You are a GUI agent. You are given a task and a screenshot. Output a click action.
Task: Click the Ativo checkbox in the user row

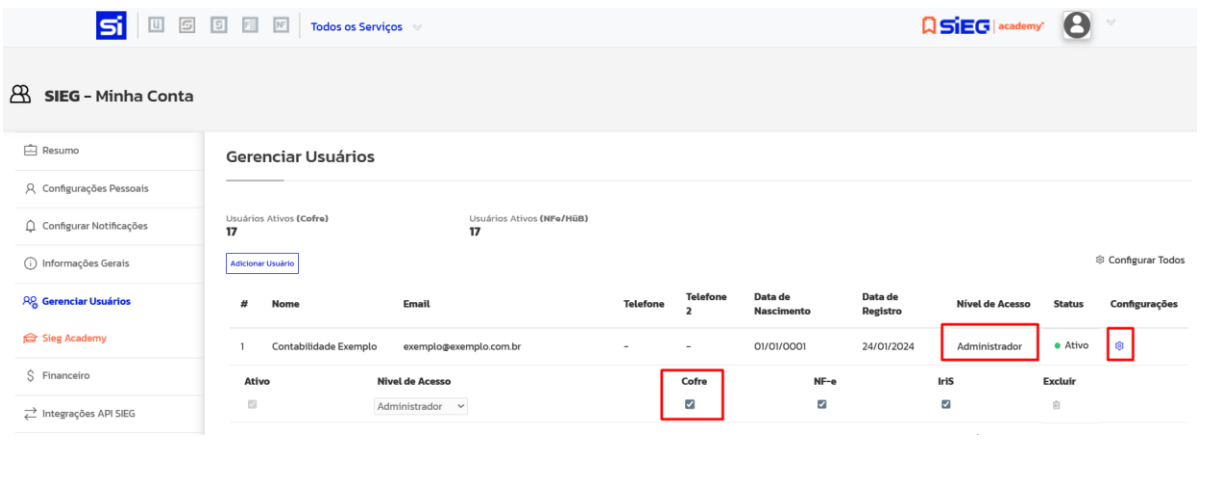[252, 405]
